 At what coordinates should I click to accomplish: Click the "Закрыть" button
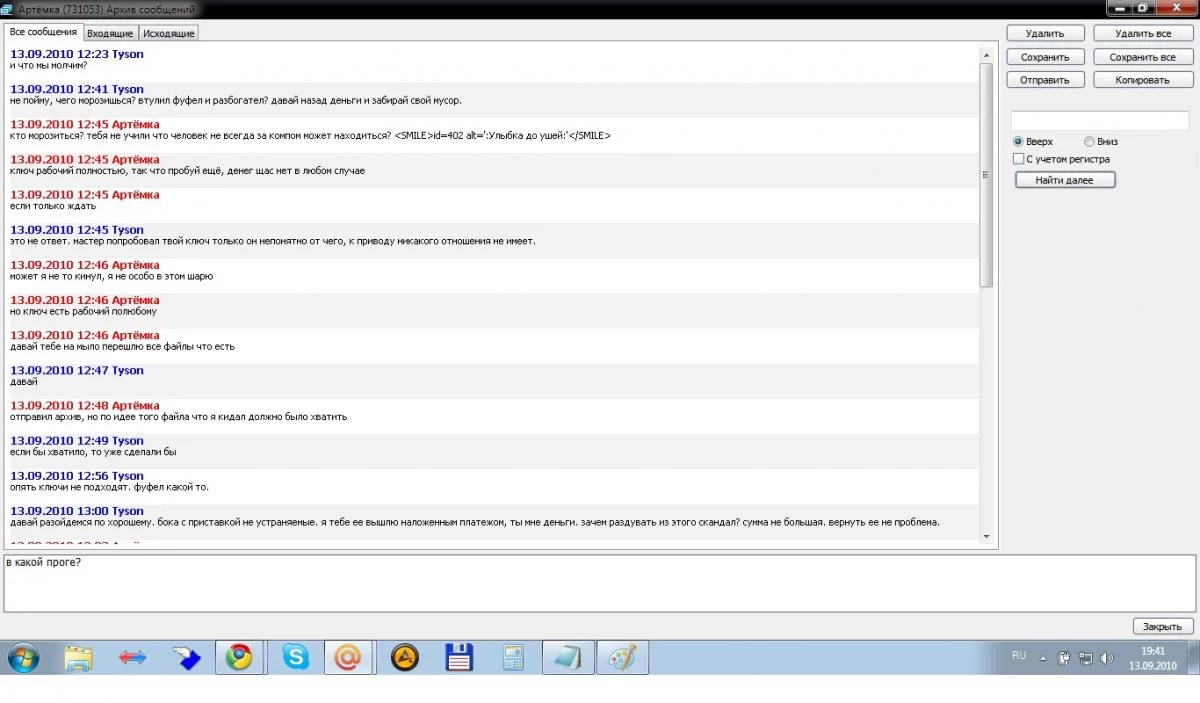click(x=1163, y=626)
